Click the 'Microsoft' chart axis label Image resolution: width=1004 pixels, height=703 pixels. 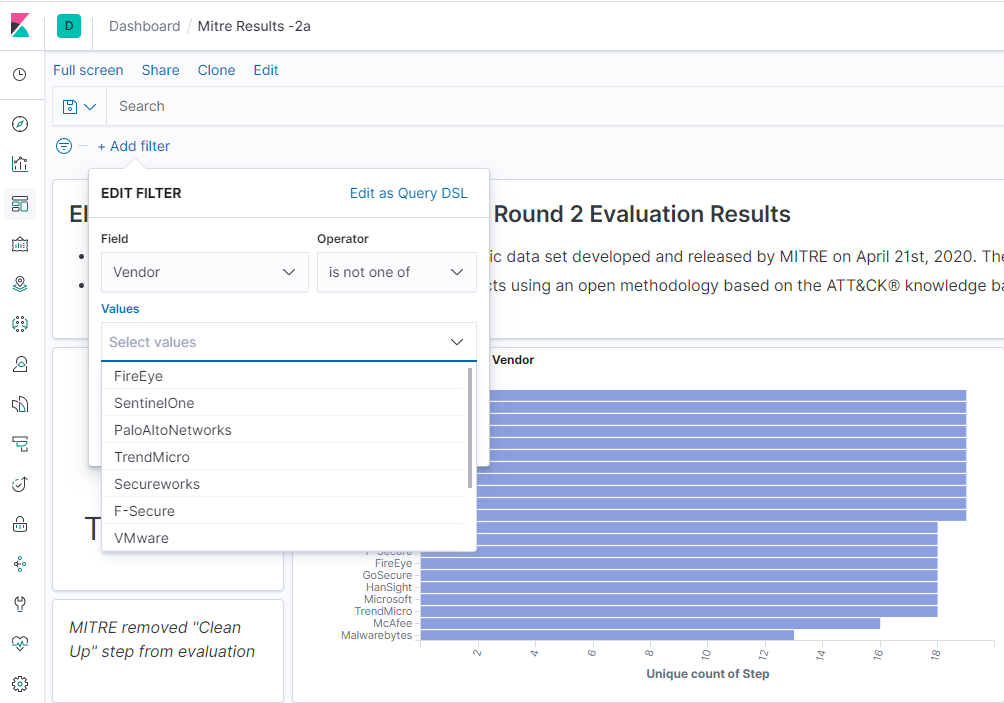click(388, 599)
